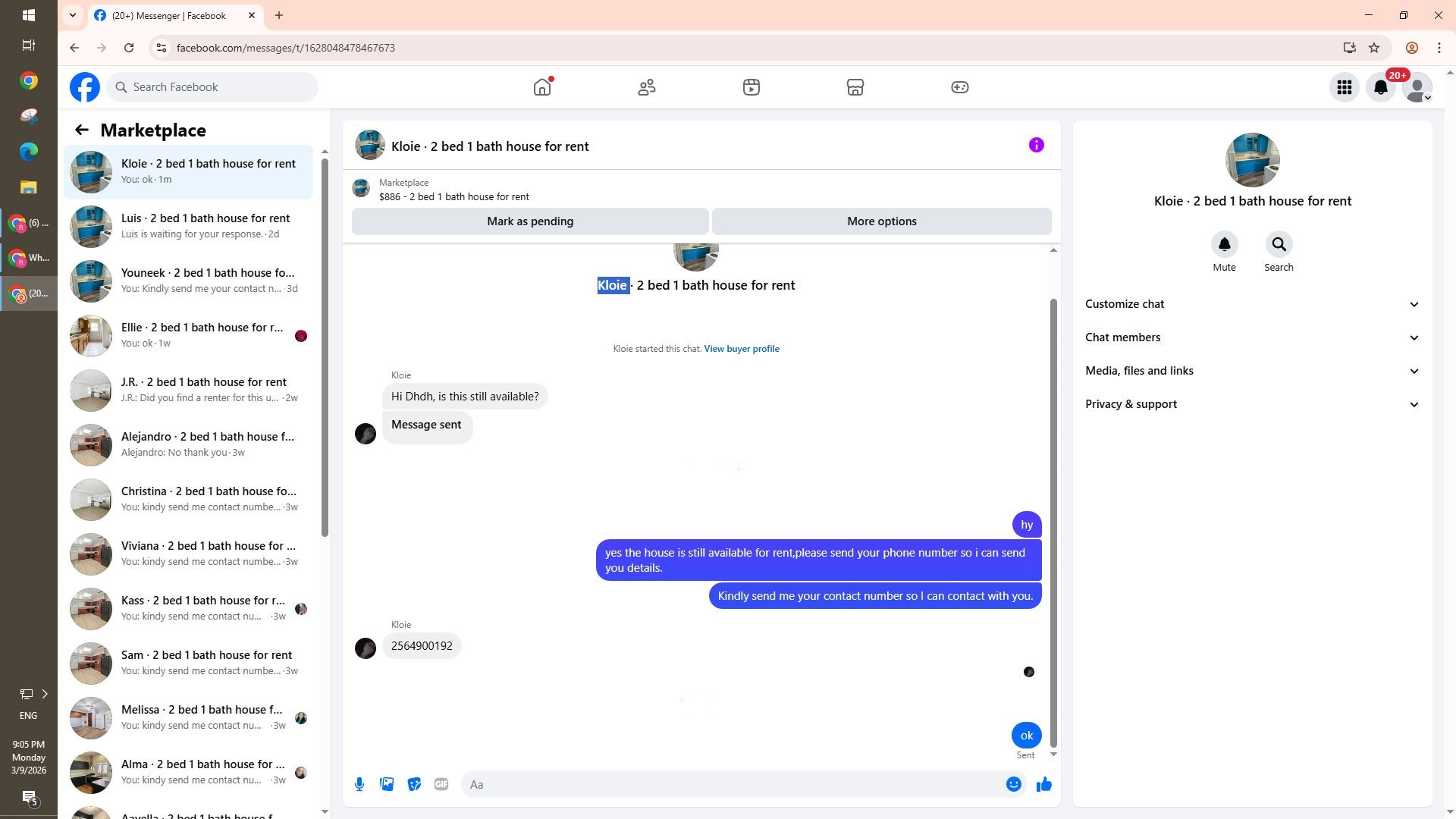Click the View buyer profile link

741,349
